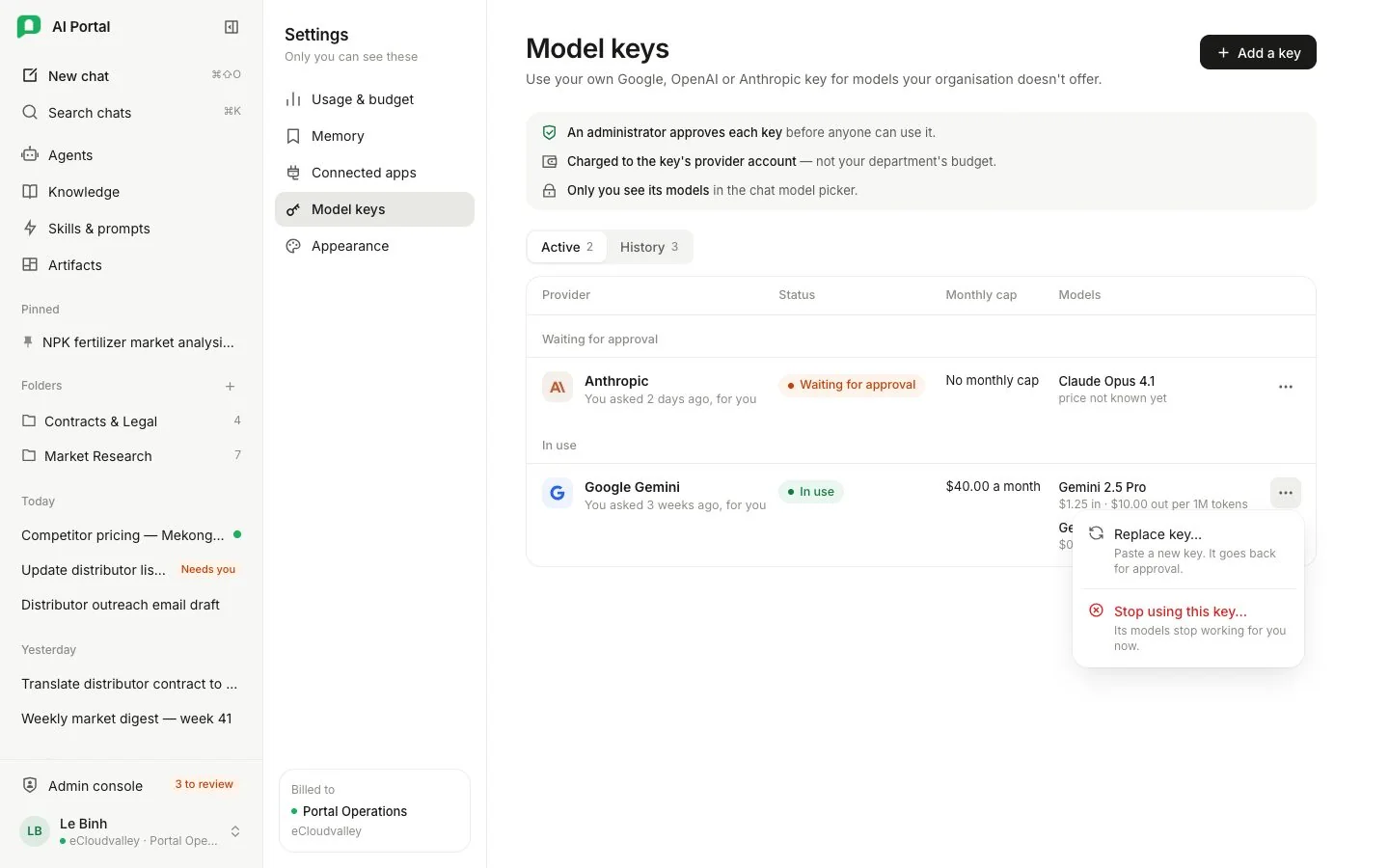Open the Model keys settings section
Screen dimensions: 1389x868
tap(374, 209)
